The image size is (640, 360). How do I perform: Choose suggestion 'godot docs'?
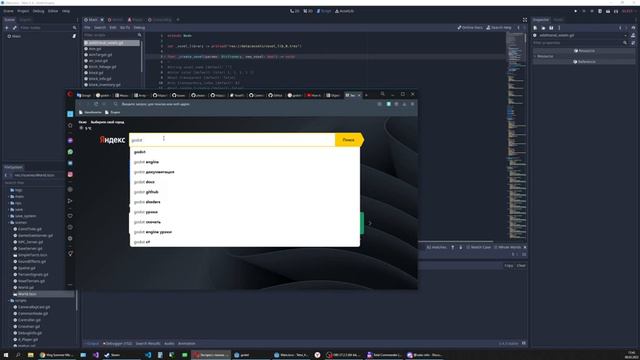(x=244, y=182)
